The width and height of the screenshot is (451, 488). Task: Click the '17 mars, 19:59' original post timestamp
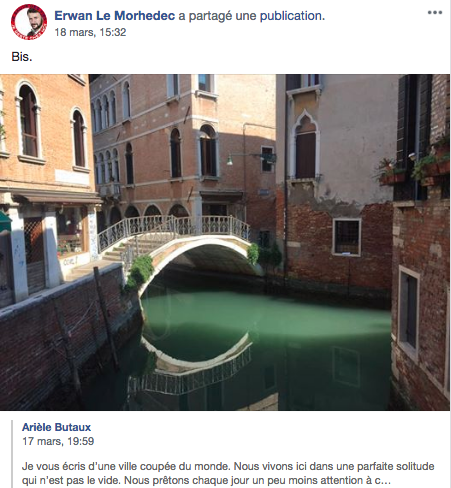58,441
